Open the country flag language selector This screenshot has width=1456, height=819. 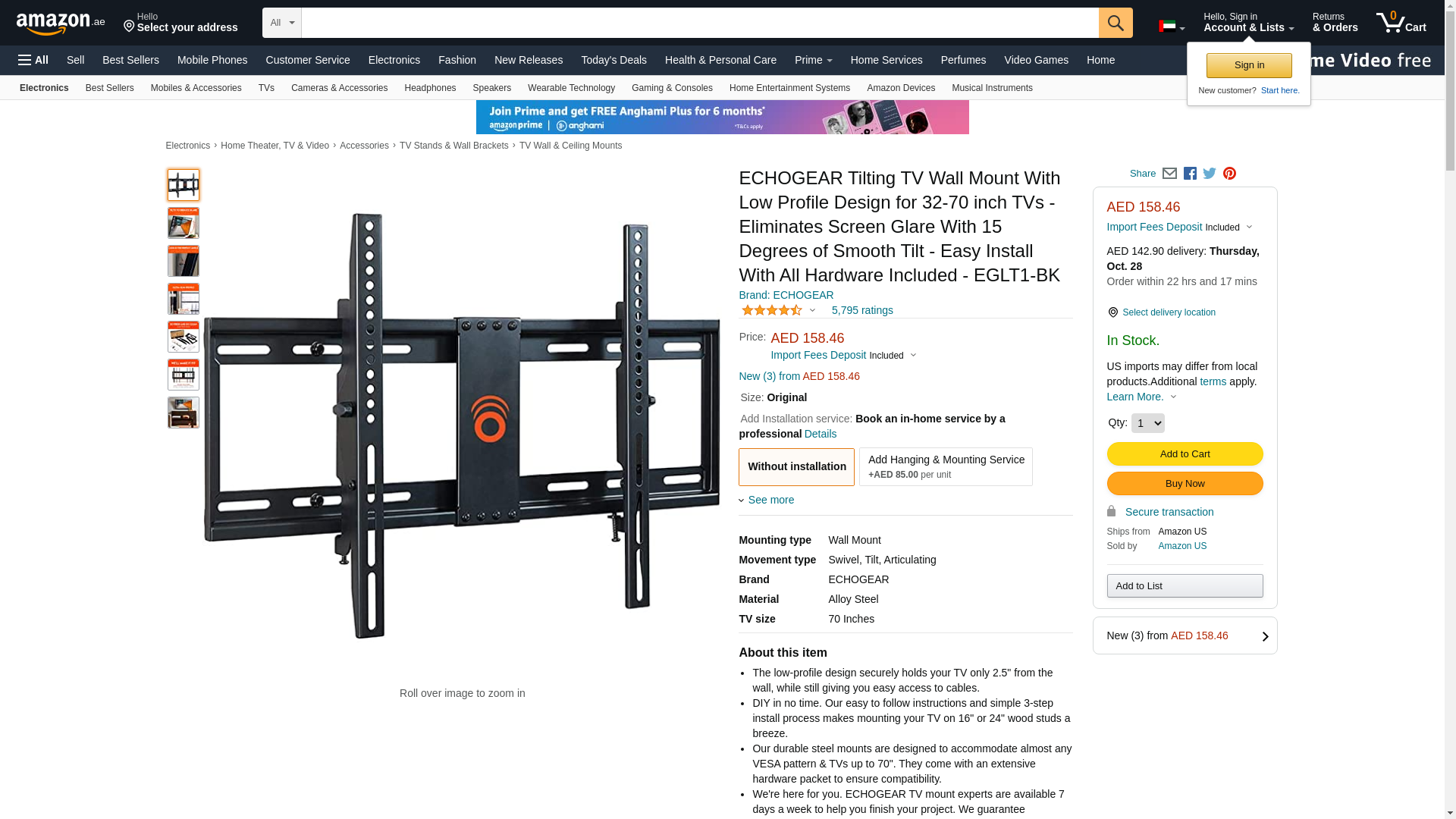[x=1172, y=27]
